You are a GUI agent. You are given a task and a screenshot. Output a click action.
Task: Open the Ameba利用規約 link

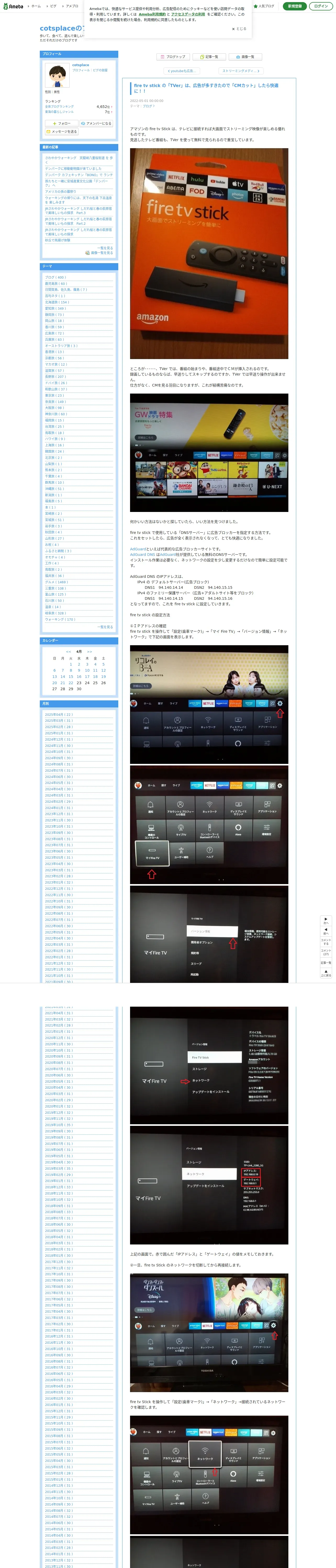point(152,14)
